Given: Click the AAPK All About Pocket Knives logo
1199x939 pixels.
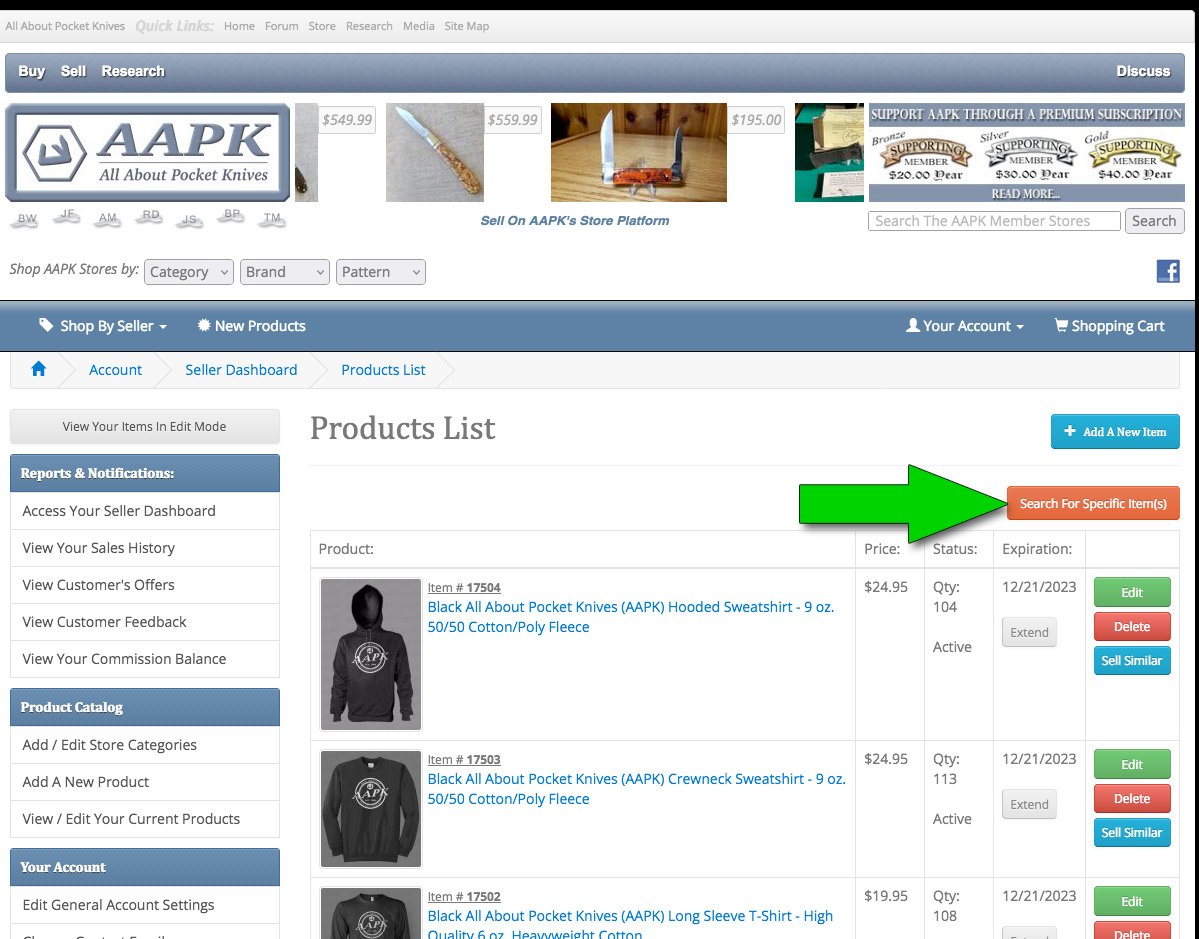Looking at the screenshot, I should coord(148,153).
